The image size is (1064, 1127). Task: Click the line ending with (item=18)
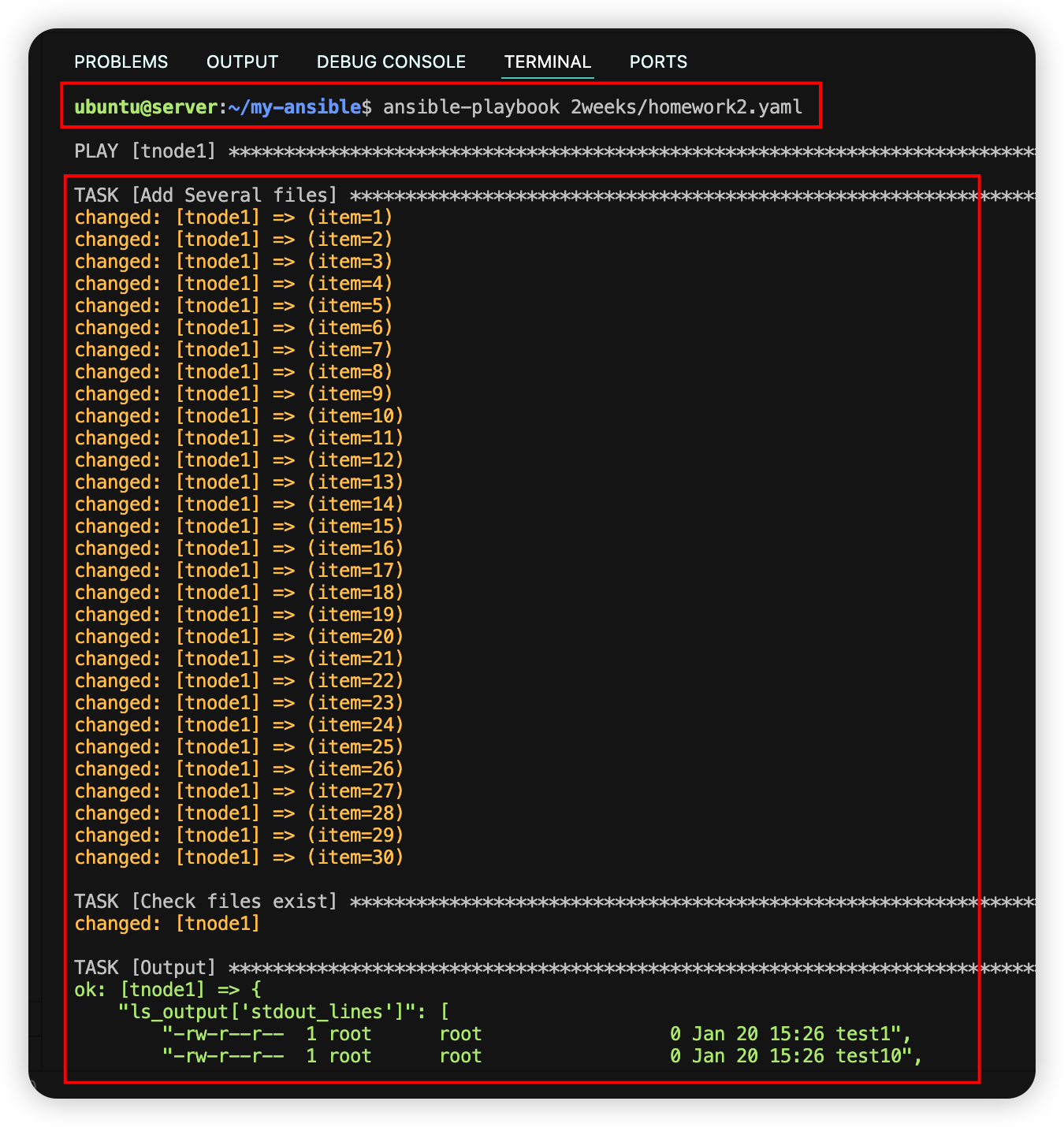tap(239, 592)
